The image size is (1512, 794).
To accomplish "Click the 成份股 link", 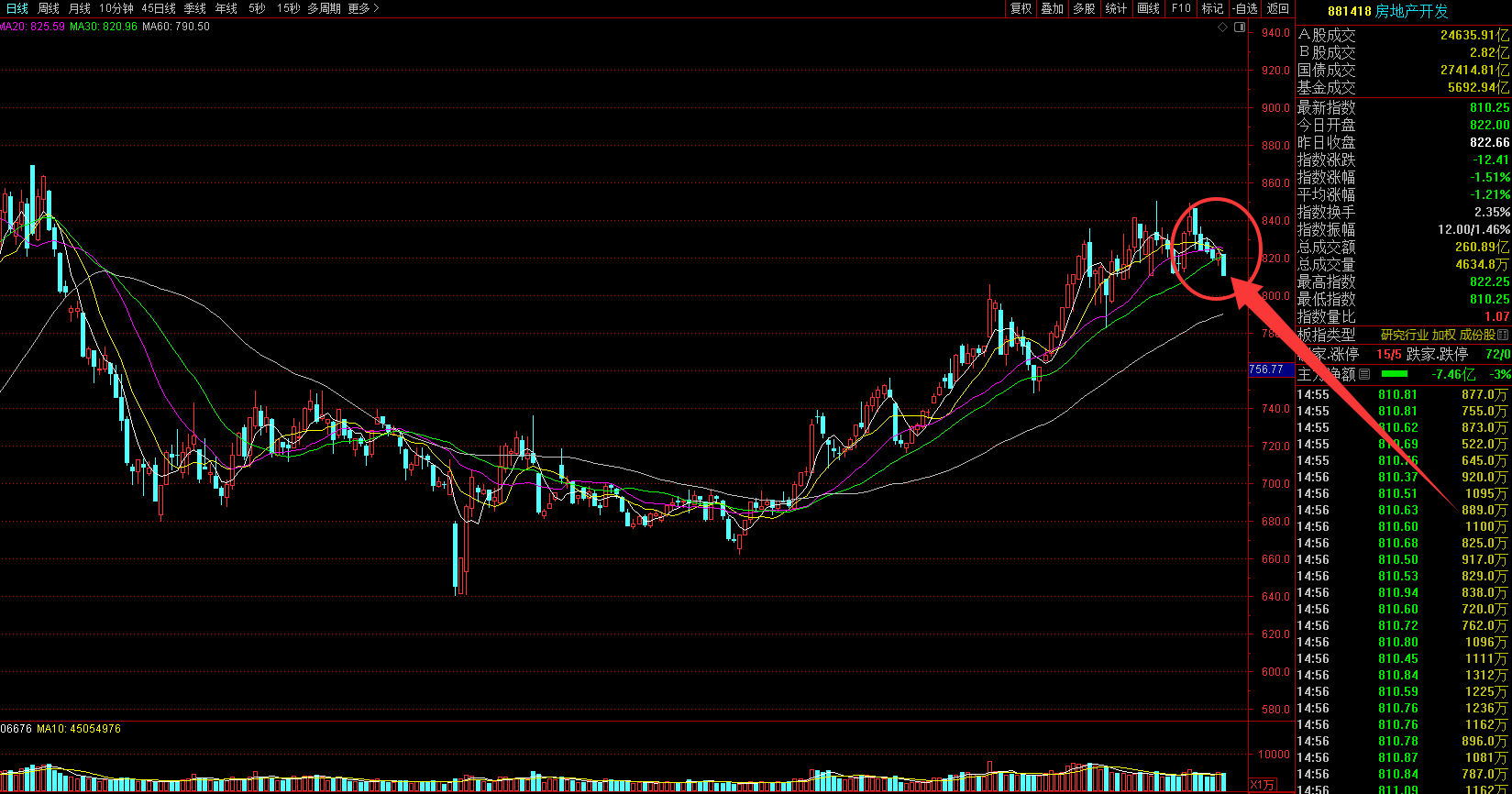I will (x=1478, y=336).
